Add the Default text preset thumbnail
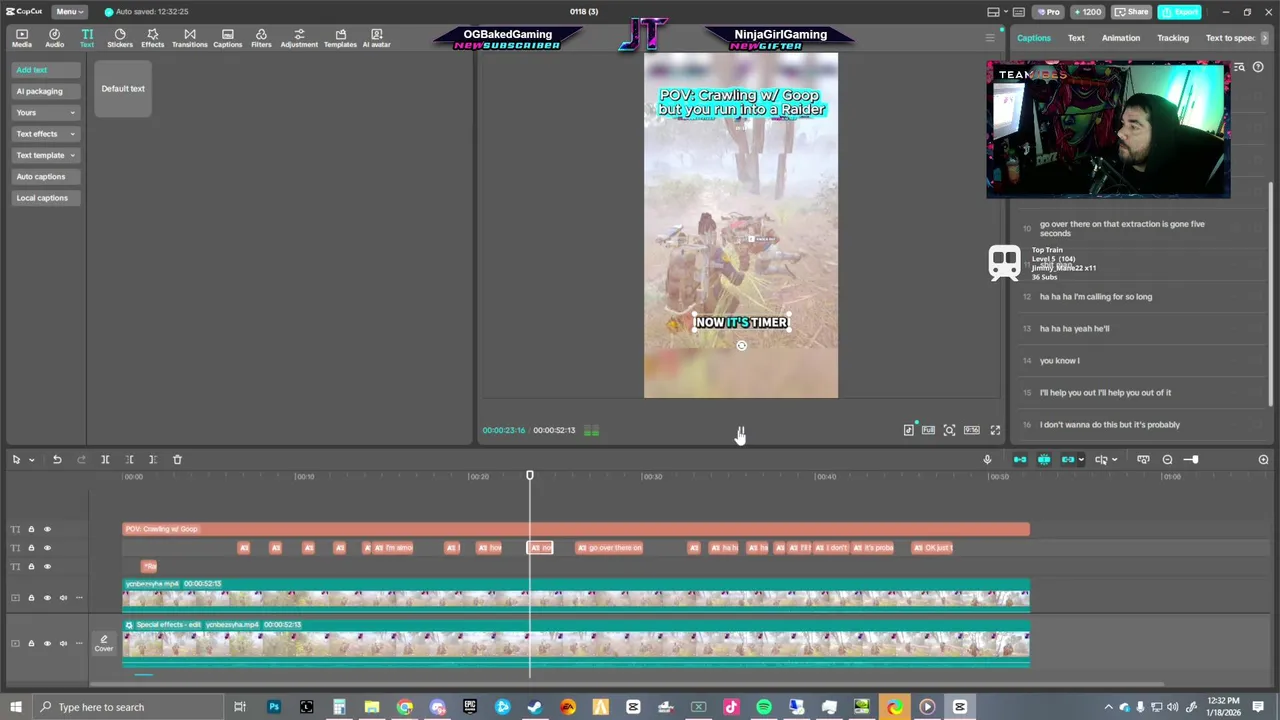The width and height of the screenshot is (1280, 720). 123,88
